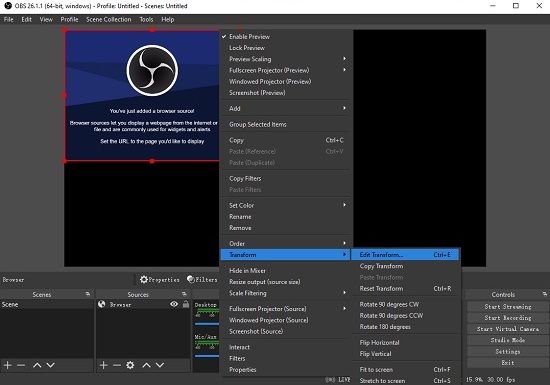This screenshot has width=550, height=385.
Task: Adjust the Mic/Aux volume slider
Action: point(207,356)
